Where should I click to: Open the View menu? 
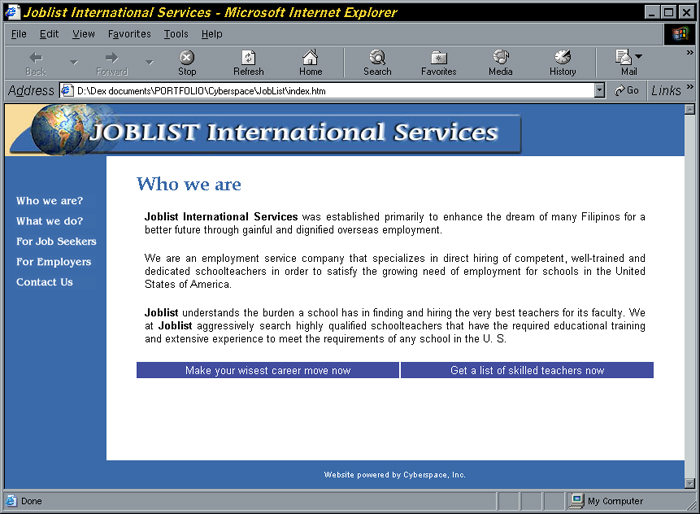coord(83,34)
